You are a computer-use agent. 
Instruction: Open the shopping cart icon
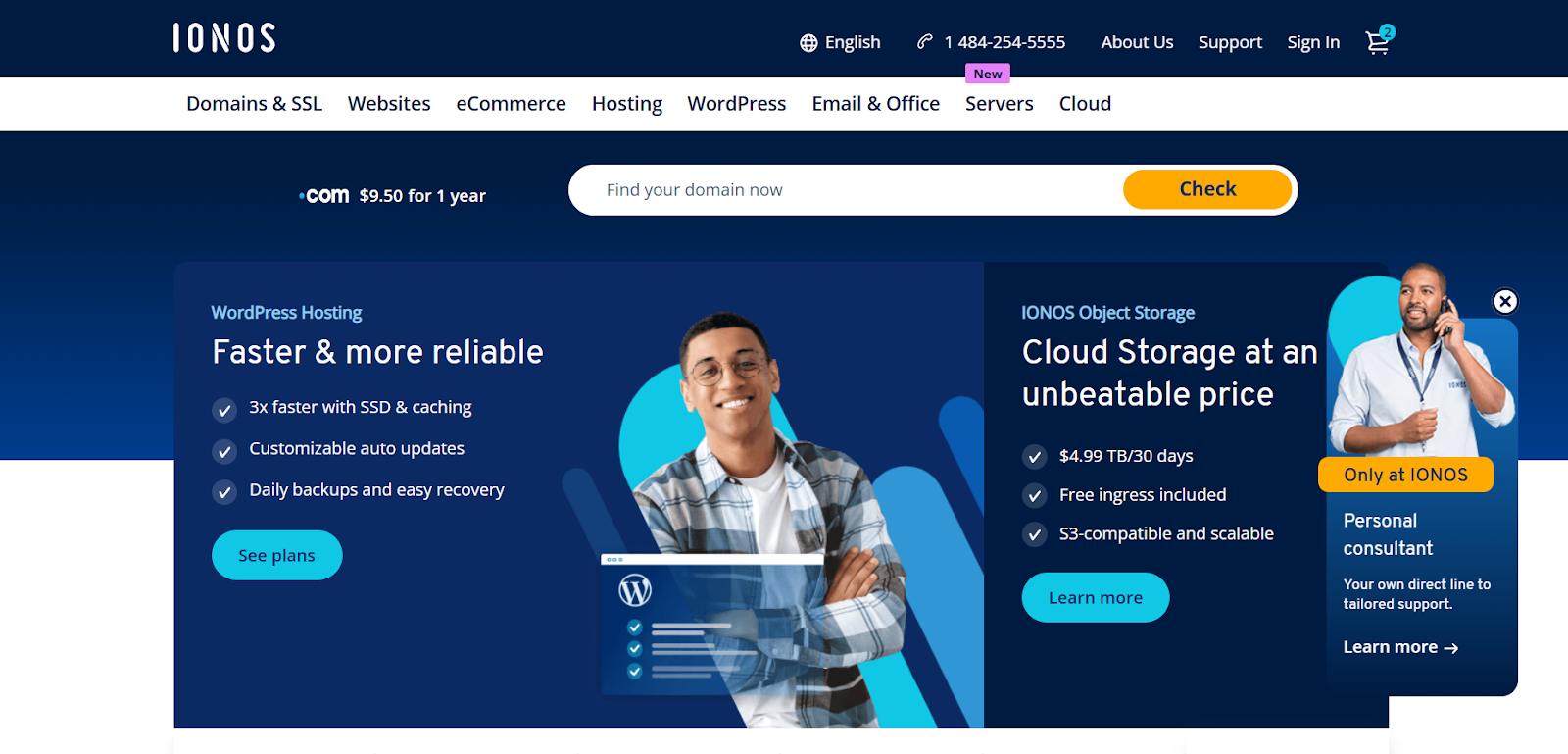click(x=1378, y=42)
